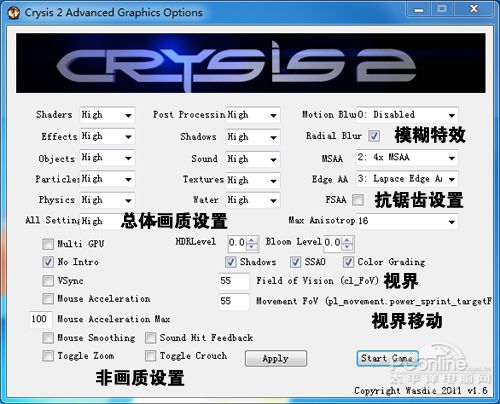Enable the Mouse Smoothing checkbox
Viewport: 500px width, 404px height.
[x=48, y=338]
